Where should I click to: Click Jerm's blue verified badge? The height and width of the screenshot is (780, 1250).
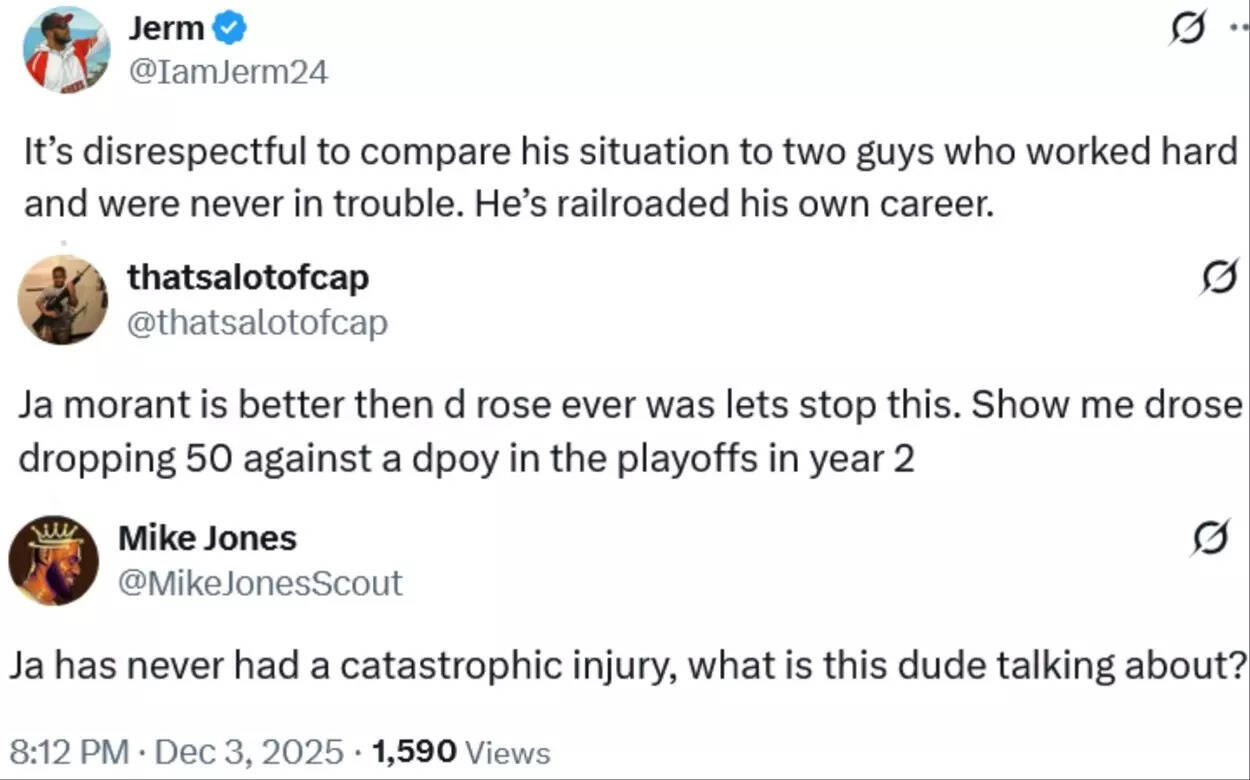tap(231, 28)
